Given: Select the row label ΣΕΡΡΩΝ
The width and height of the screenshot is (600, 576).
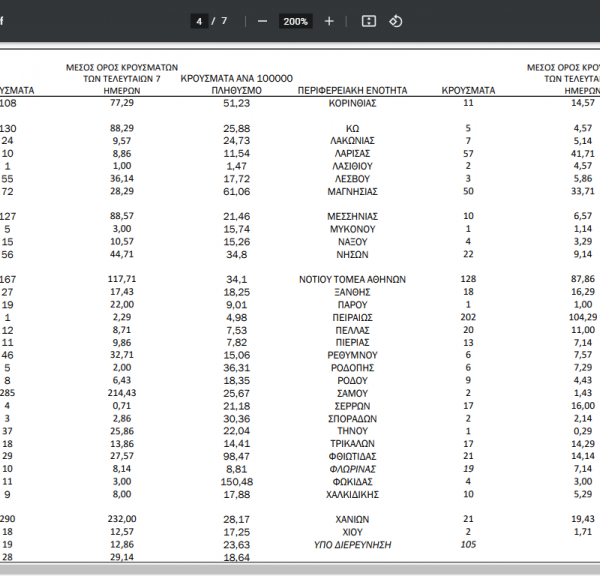Looking at the screenshot, I should coord(352,406).
